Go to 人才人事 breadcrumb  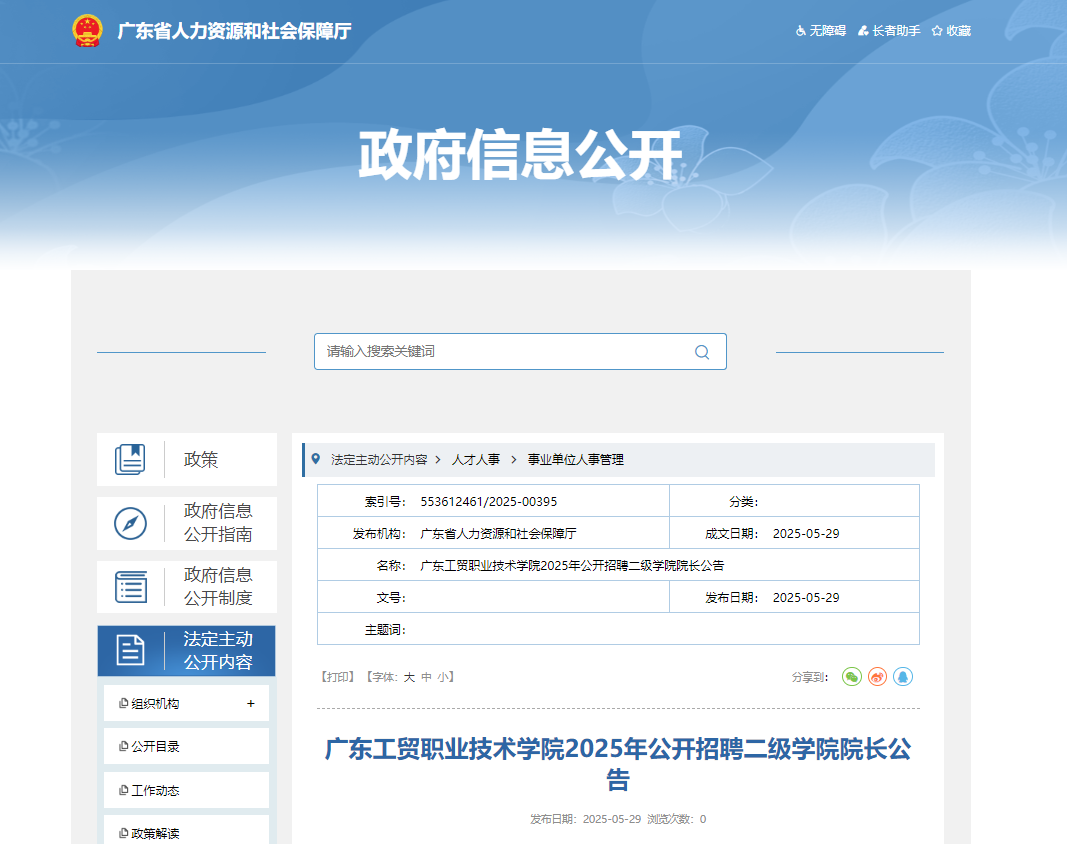point(476,459)
